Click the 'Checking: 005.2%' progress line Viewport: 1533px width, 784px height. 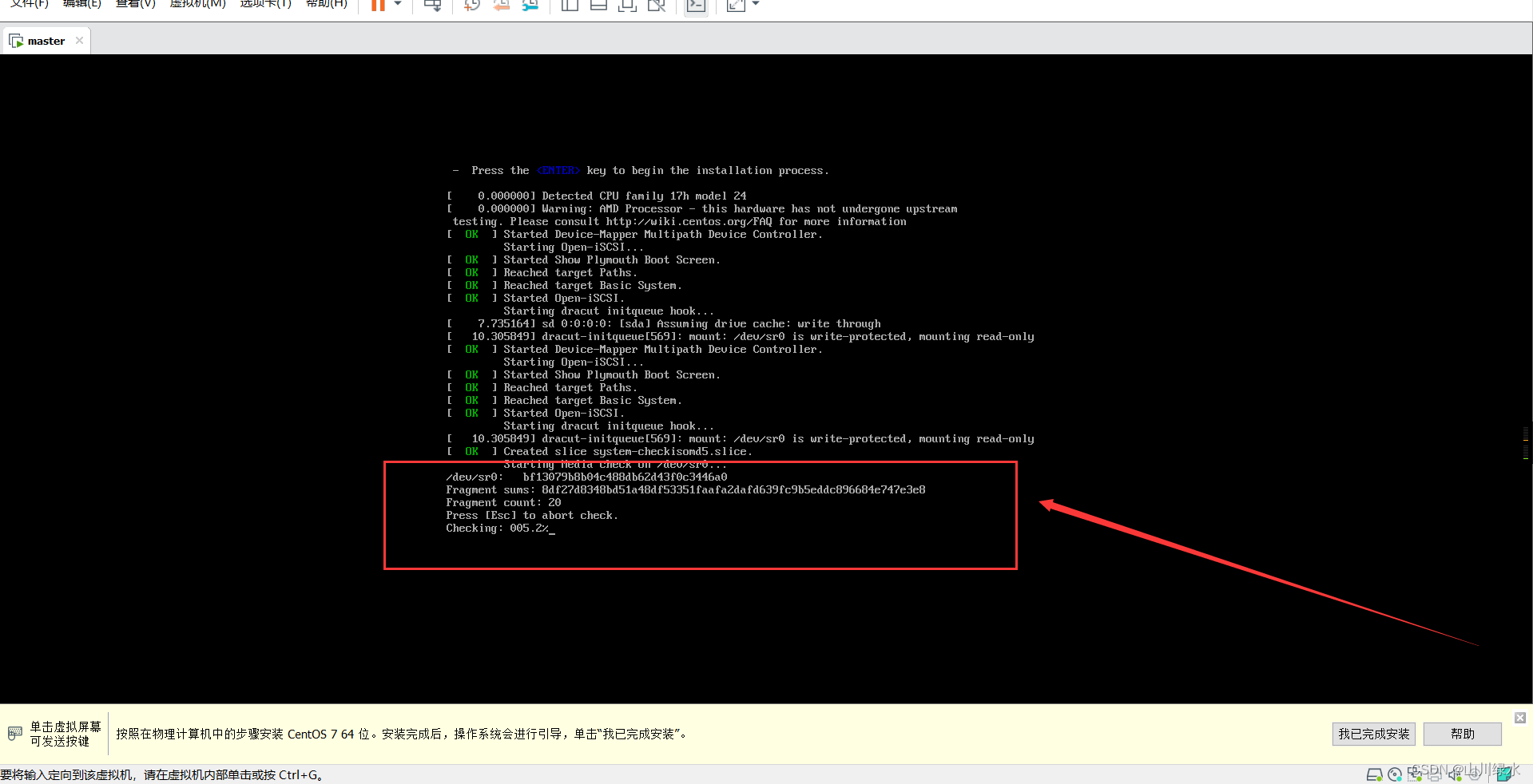click(500, 529)
